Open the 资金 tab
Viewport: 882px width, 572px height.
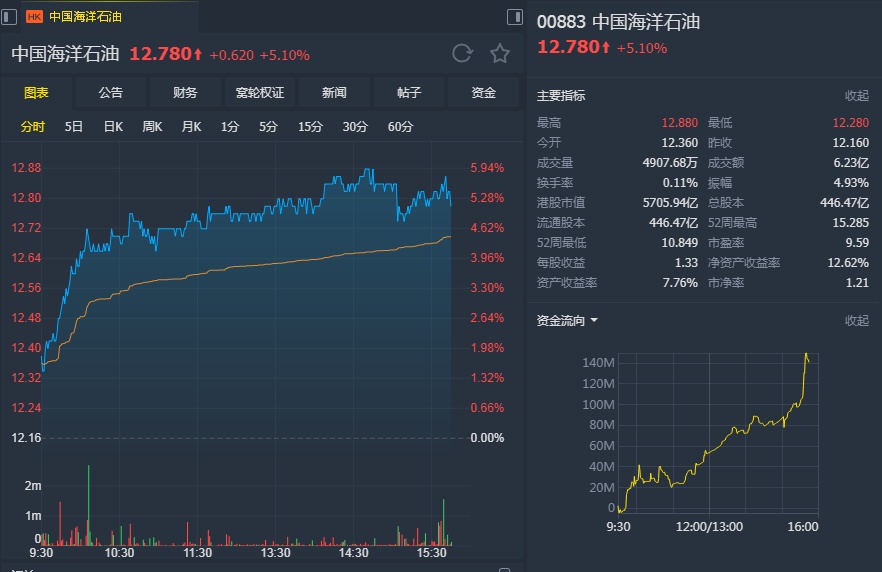483,93
